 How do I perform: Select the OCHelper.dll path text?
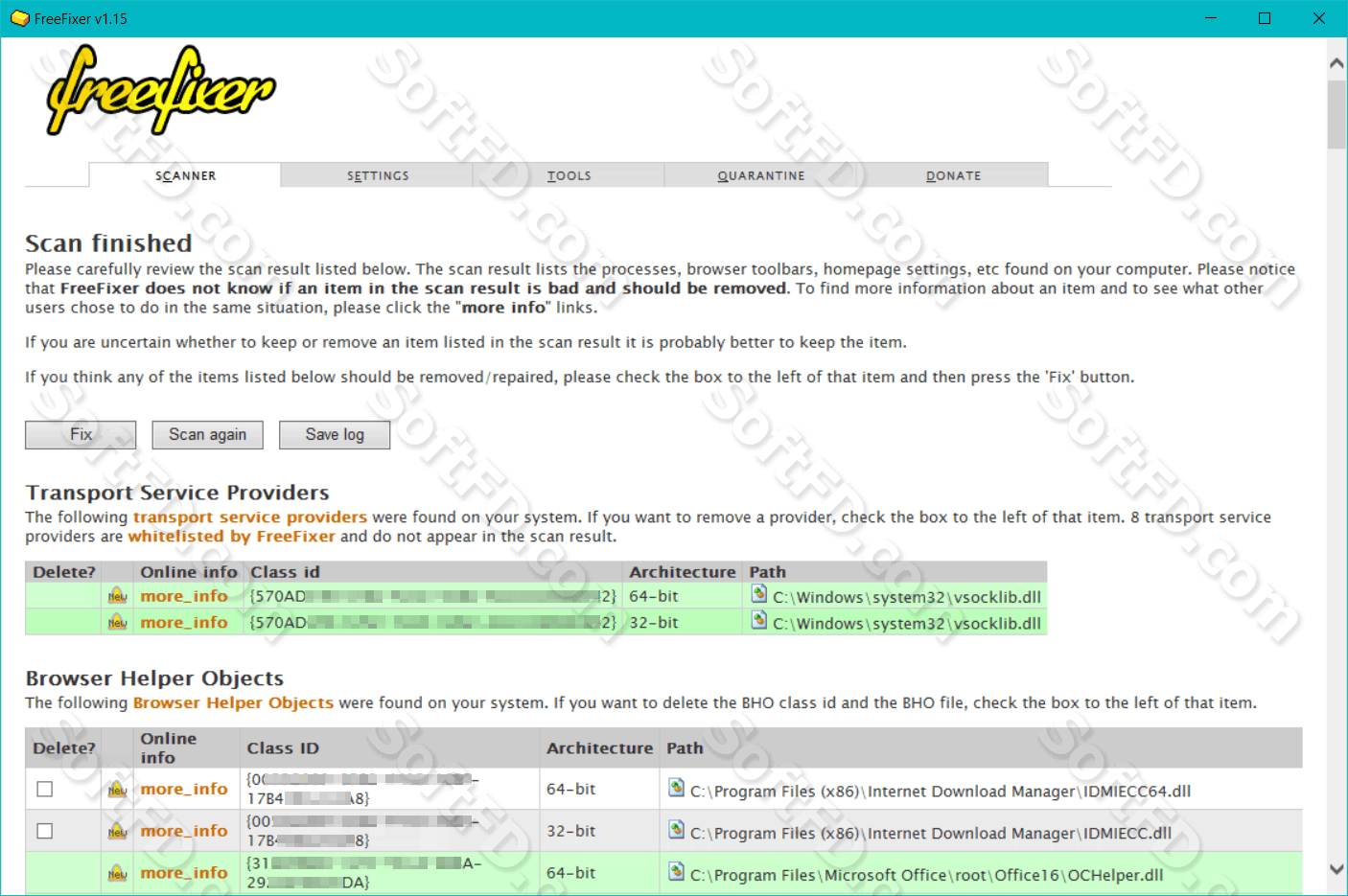point(927,876)
